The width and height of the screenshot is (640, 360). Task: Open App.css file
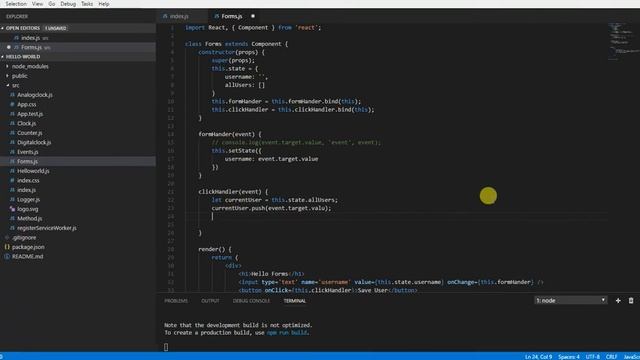(x=27, y=104)
